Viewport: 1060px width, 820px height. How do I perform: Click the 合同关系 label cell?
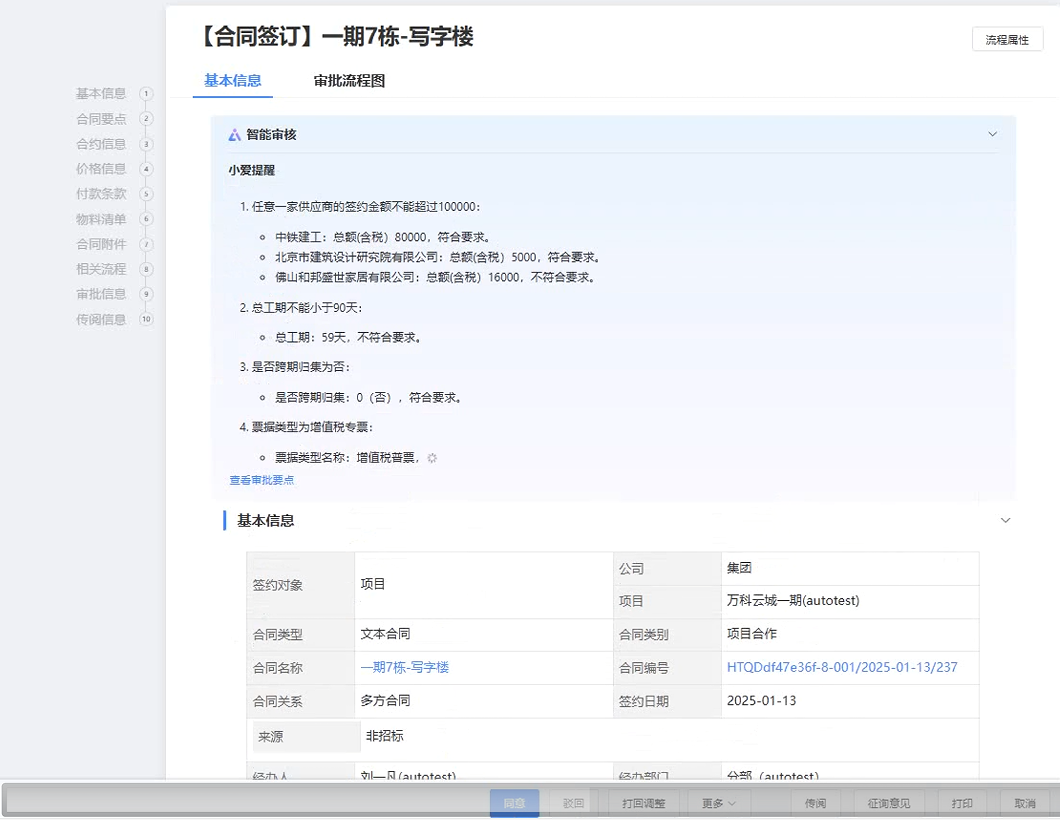300,702
